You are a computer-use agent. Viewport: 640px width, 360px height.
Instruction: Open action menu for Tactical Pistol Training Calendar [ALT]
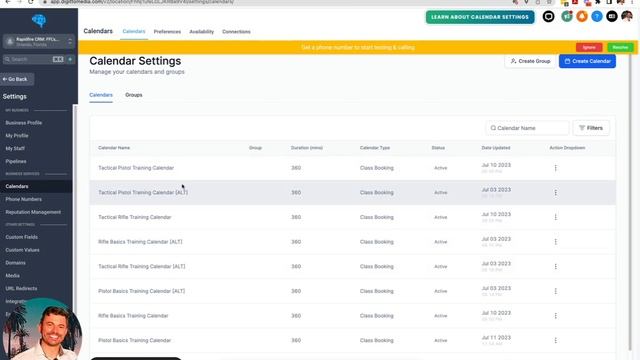pos(556,192)
